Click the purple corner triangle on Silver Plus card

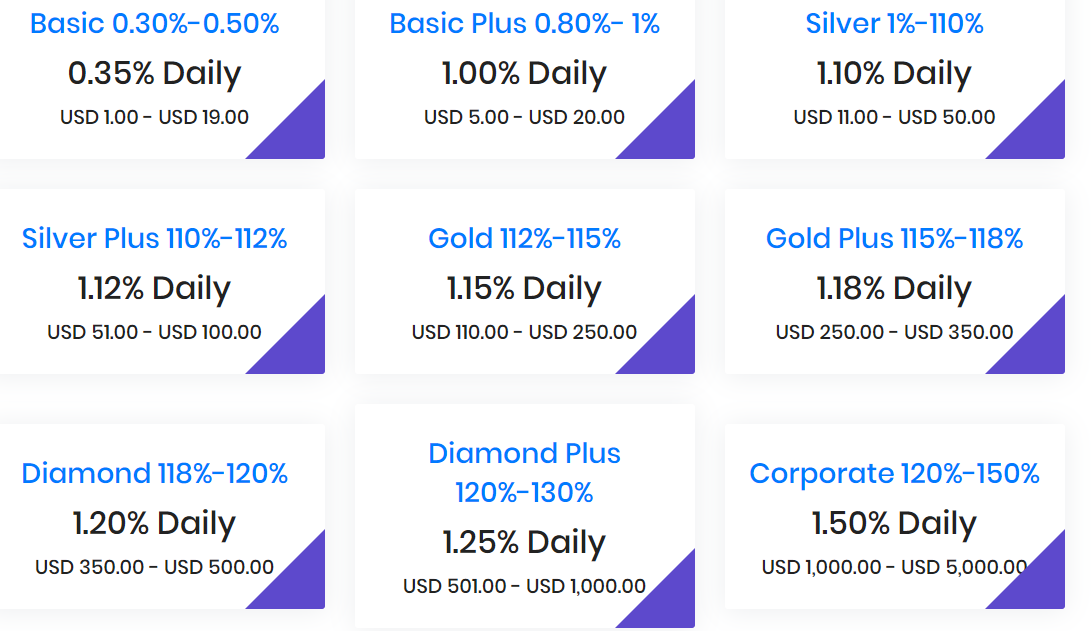click(x=298, y=347)
